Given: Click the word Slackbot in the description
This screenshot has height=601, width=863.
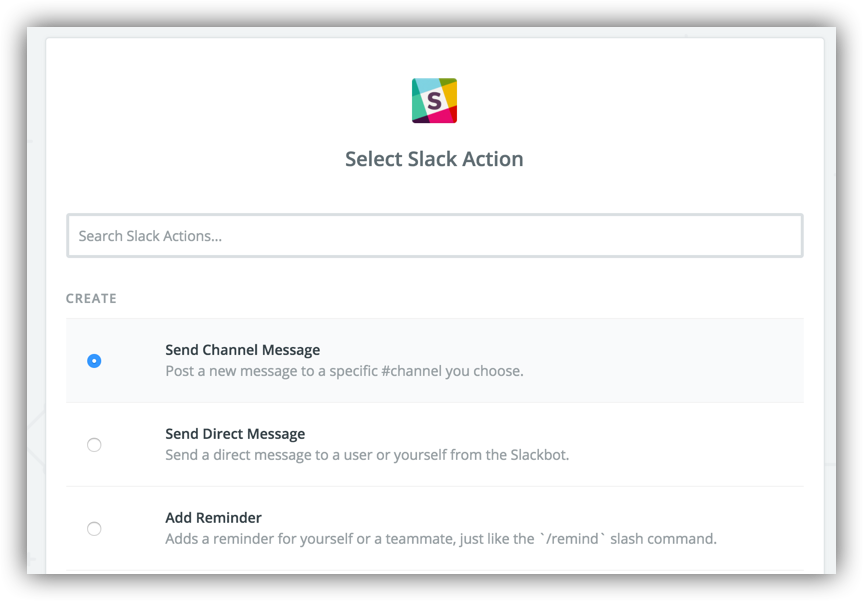Looking at the screenshot, I should 539,455.
